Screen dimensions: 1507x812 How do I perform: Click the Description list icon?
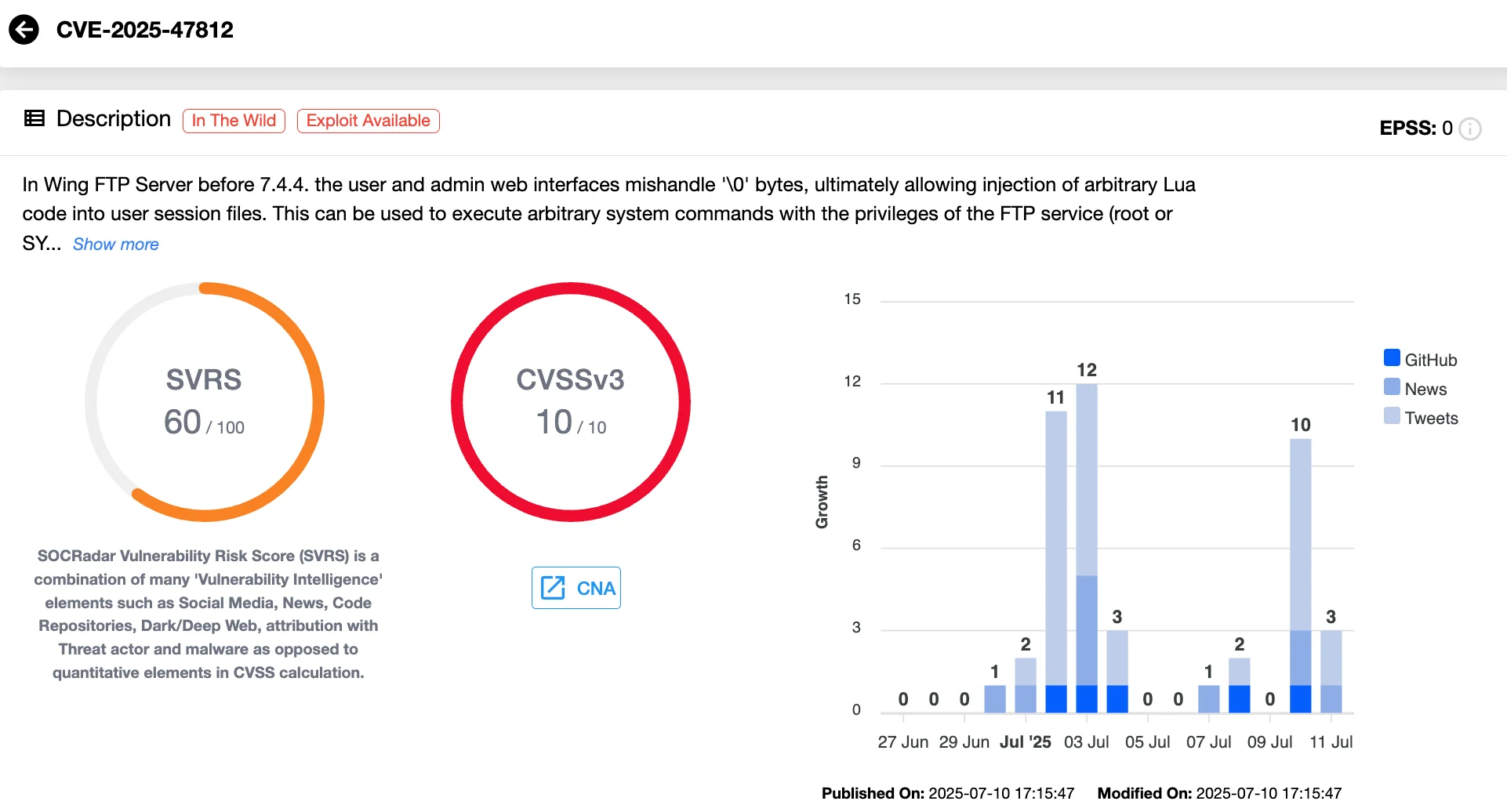[34, 118]
